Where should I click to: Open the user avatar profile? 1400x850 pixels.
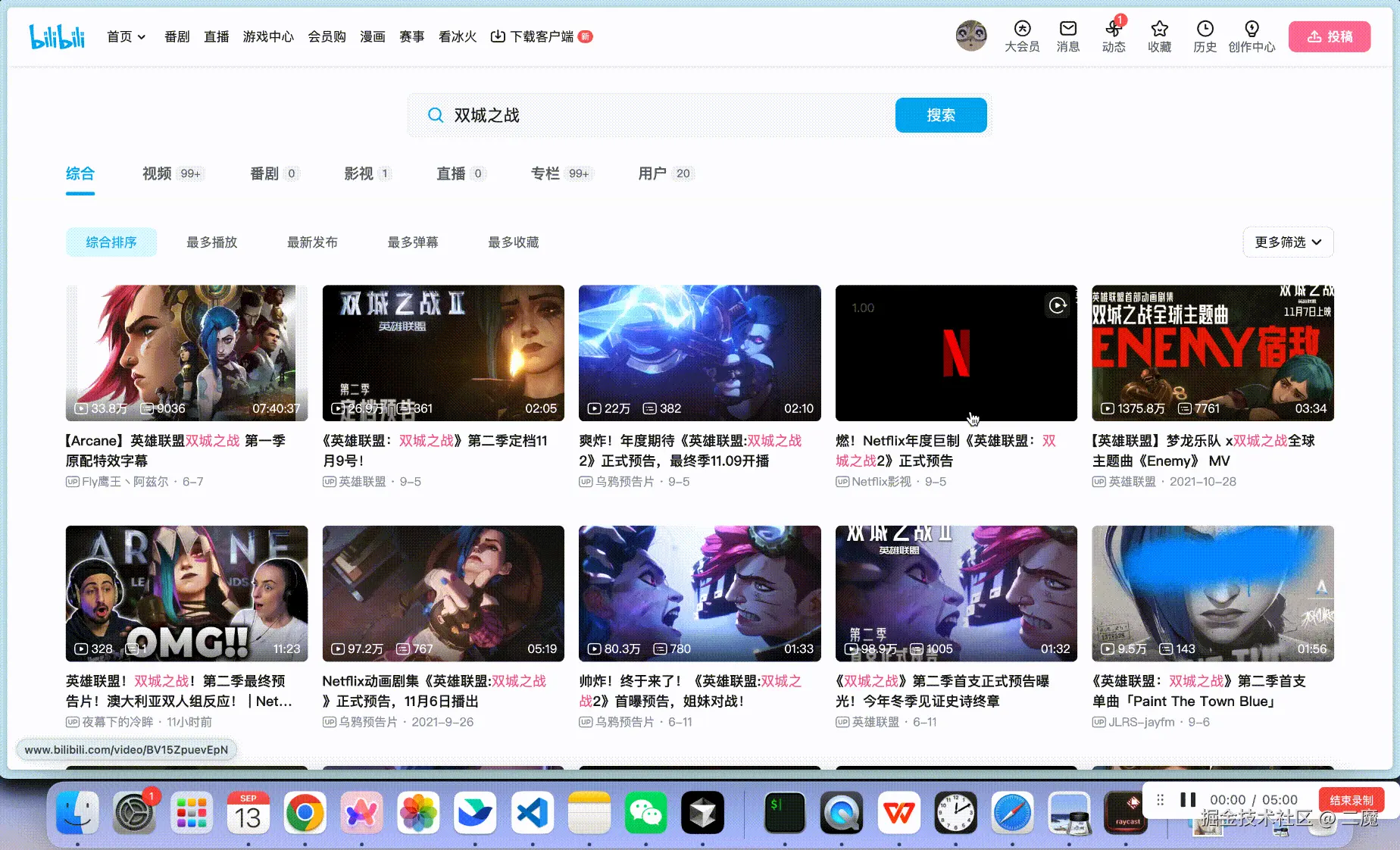(x=971, y=36)
